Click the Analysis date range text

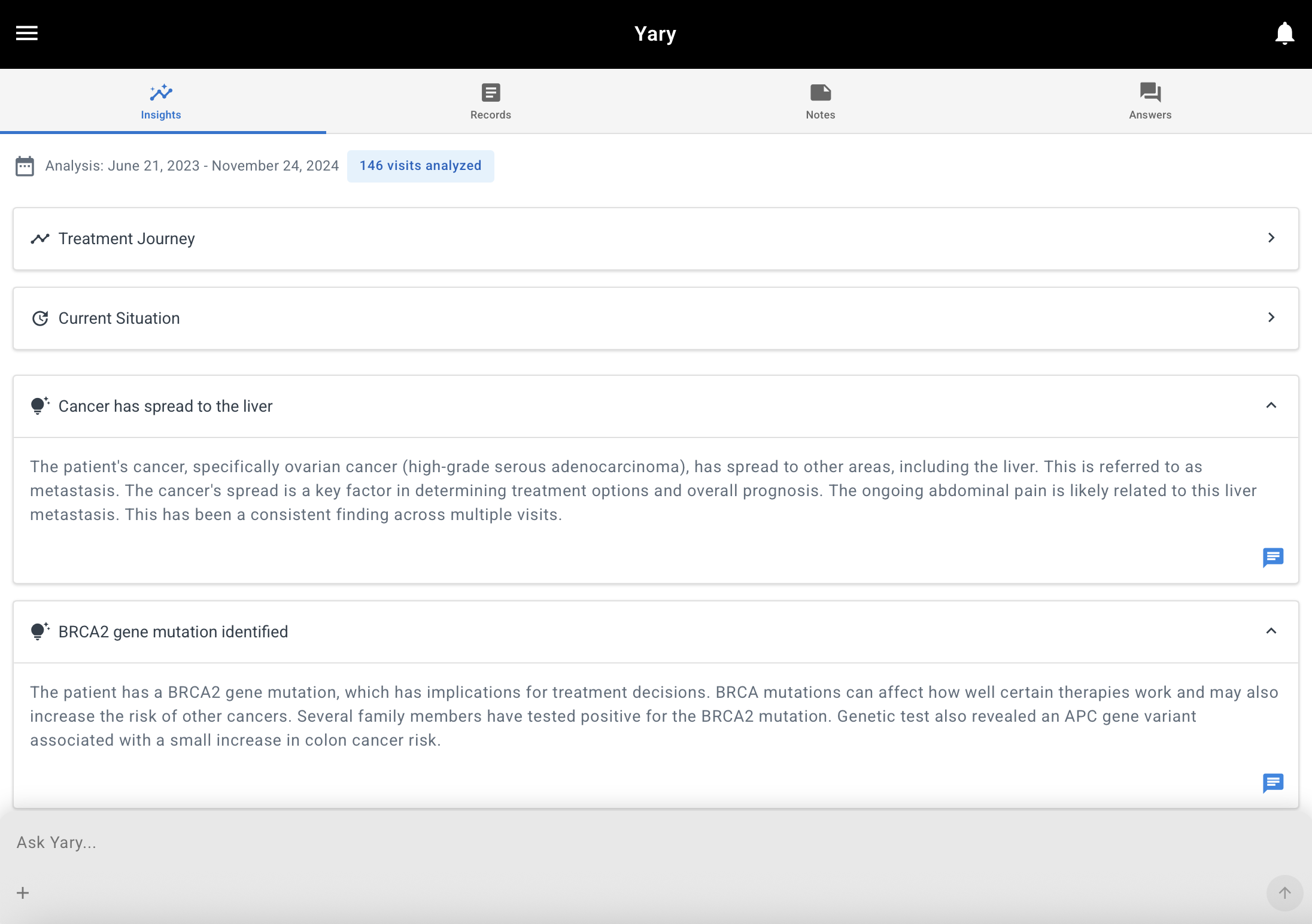pos(192,166)
